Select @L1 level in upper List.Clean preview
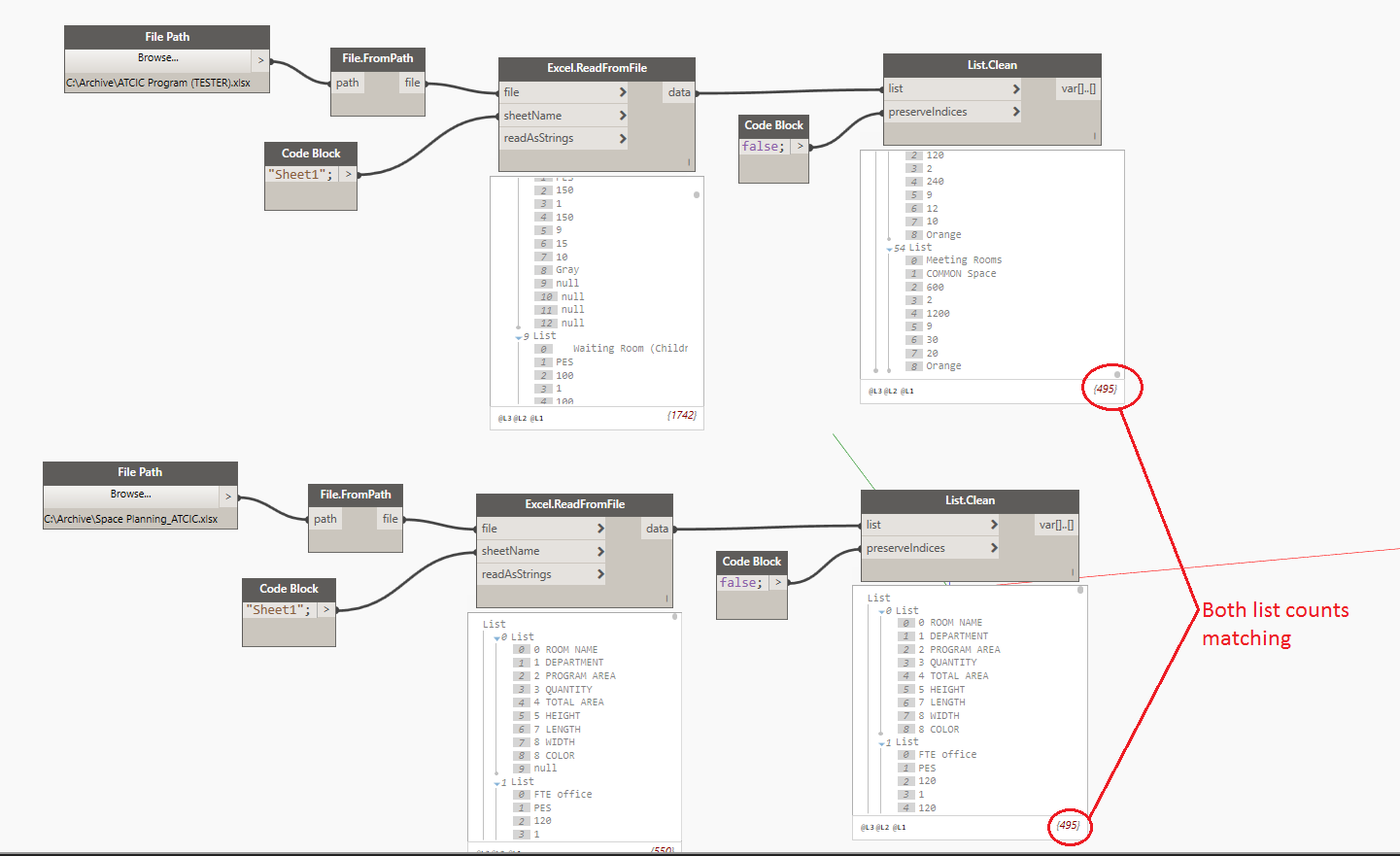Image resolution: width=1400 pixels, height=856 pixels. click(x=907, y=392)
